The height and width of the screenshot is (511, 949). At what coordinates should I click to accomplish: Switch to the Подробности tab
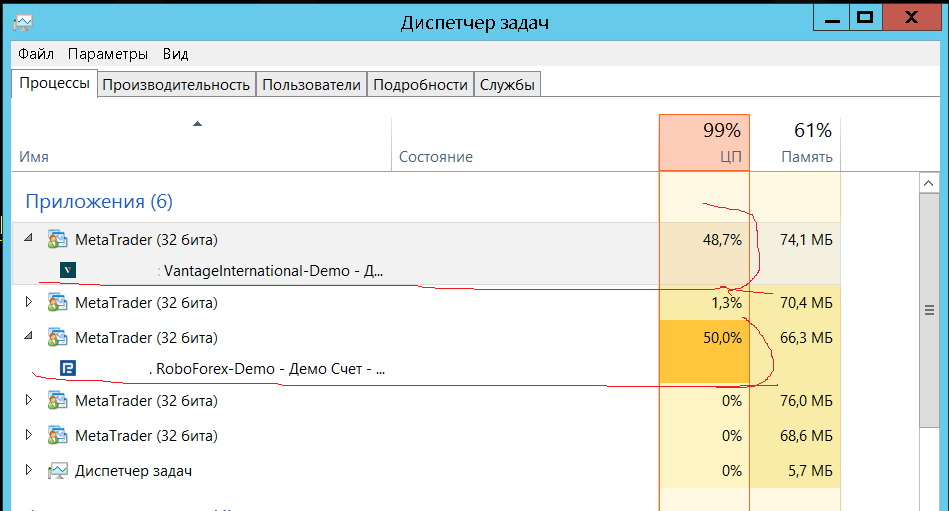pyautogui.click(x=421, y=85)
